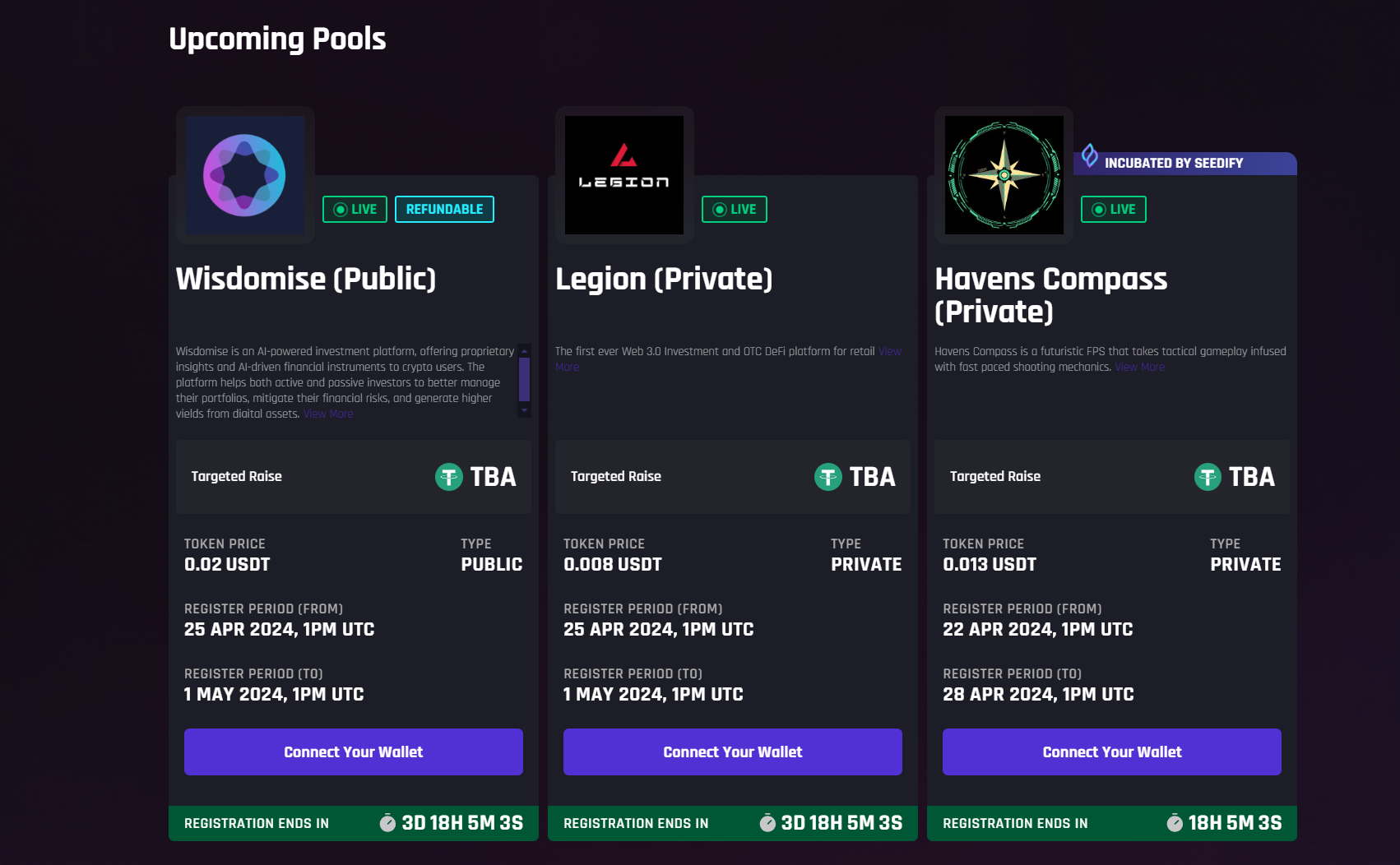Click the Wisdomise project logo
This screenshot has height=865, width=1400.
[x=245, y=175]
